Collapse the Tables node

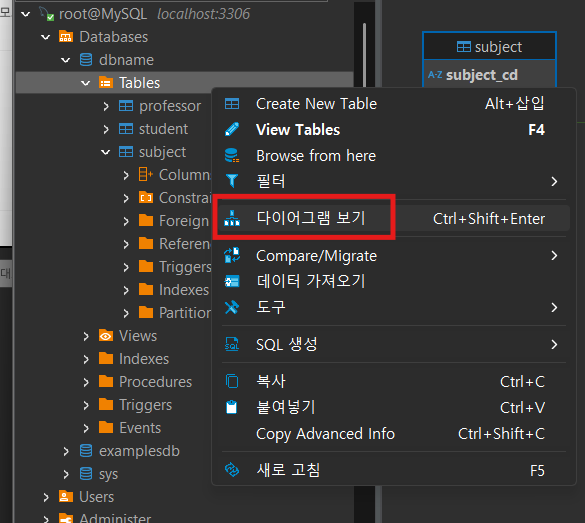pyautogui.click(x=86, y=83)
